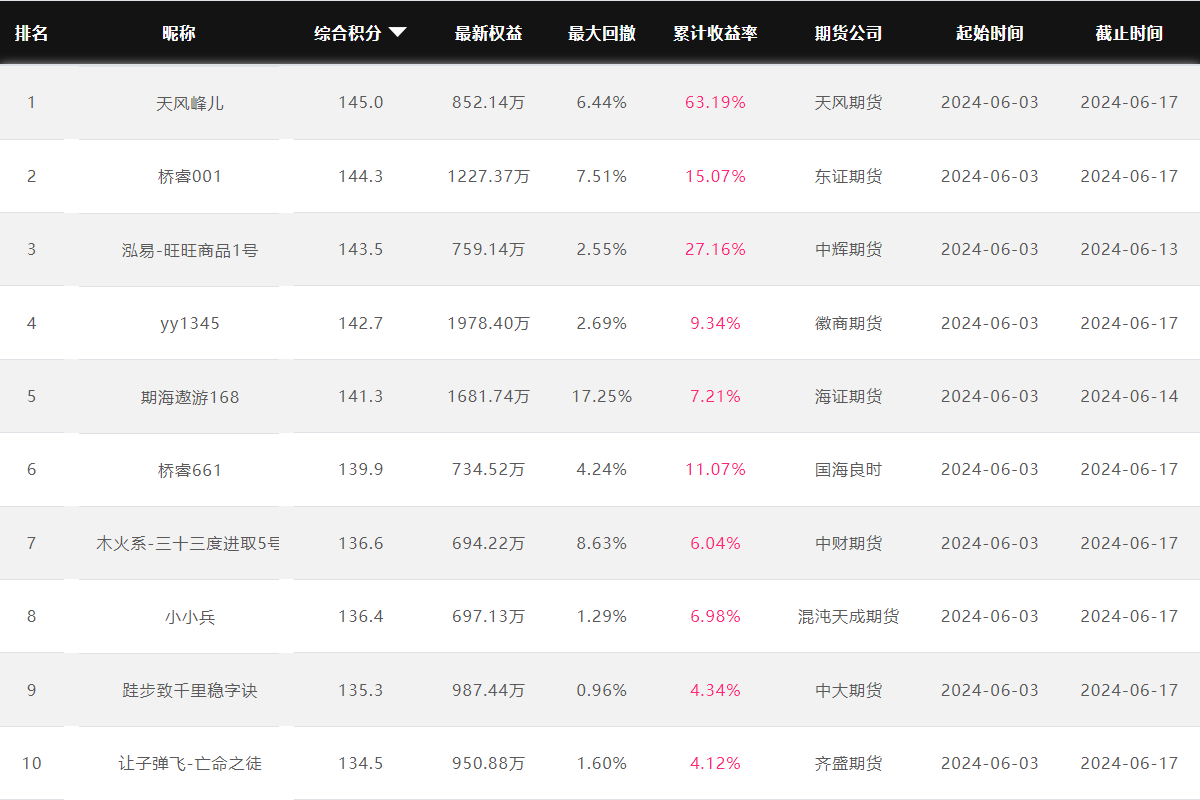Select the 天风期货 company cell
Viewport: 1200px width, 800px height.
click(x=848, y=102)
